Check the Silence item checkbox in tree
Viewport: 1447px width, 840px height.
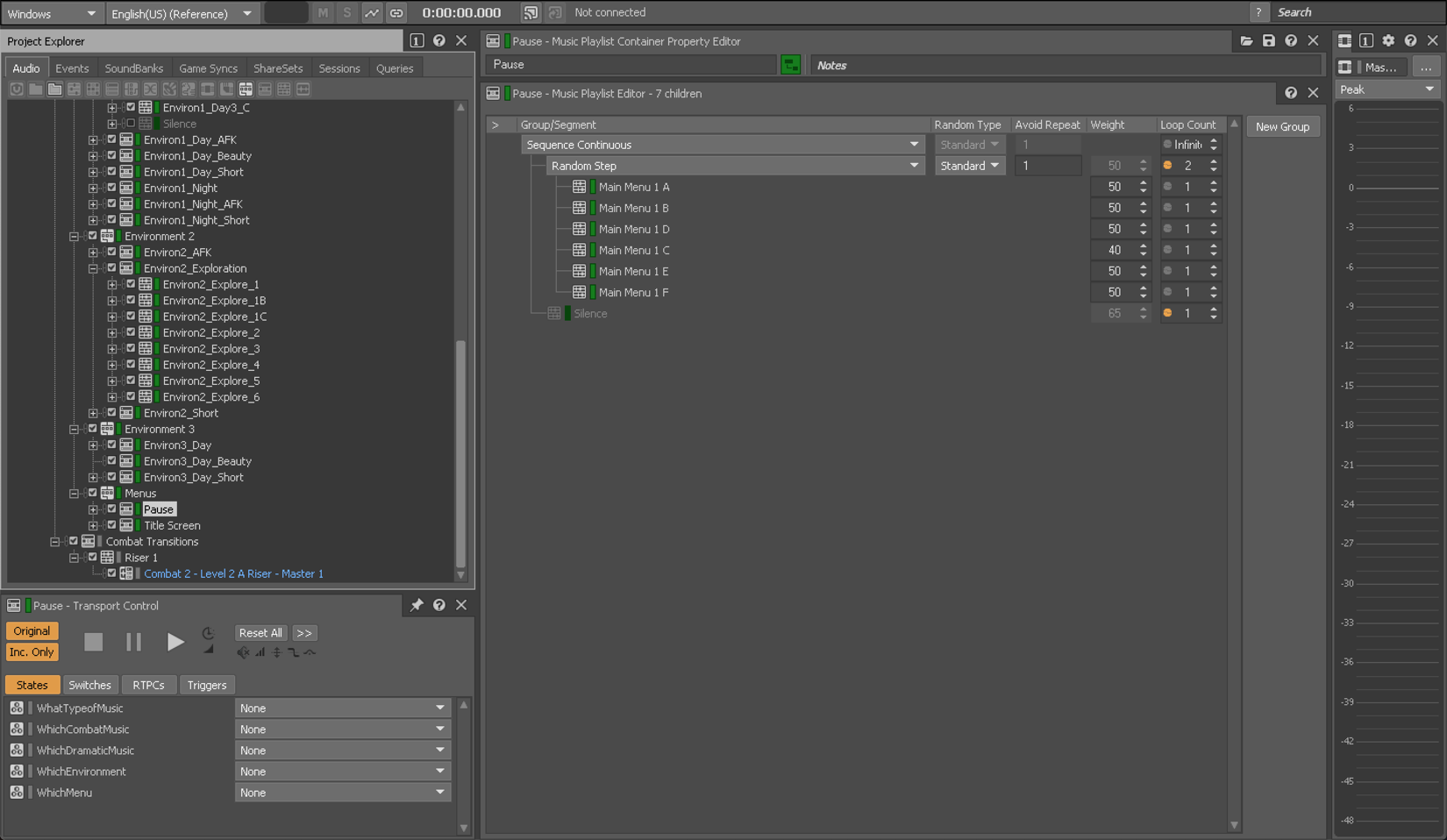click(x=131, y=124)
